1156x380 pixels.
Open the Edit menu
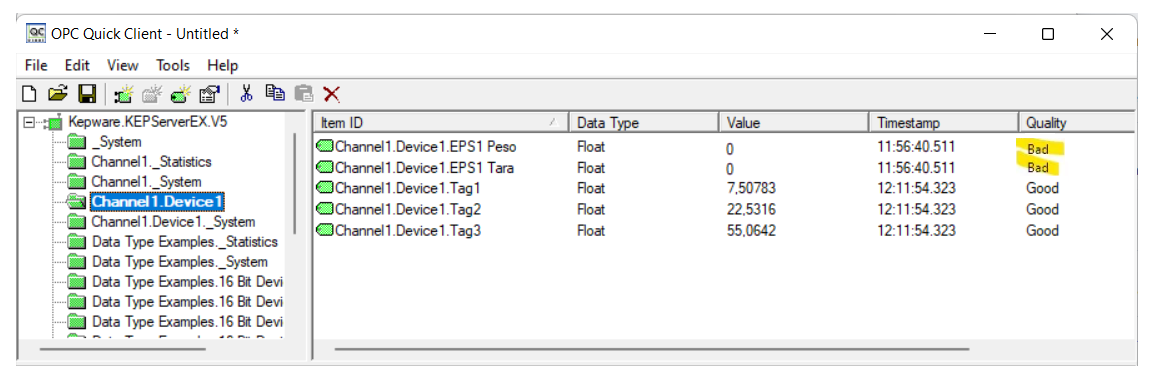[77, 65]
